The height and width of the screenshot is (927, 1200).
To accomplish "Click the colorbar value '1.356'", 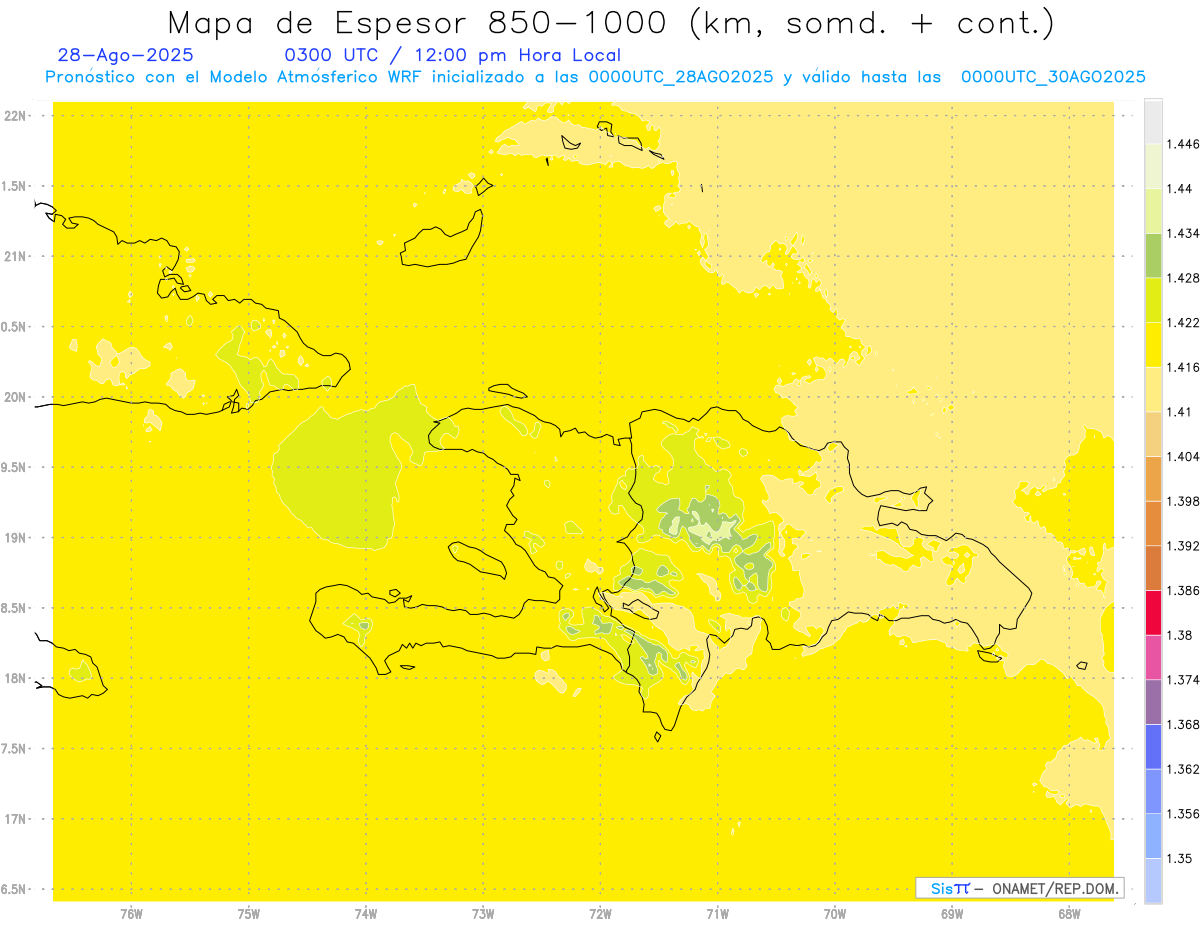I will pos(1183,814).
